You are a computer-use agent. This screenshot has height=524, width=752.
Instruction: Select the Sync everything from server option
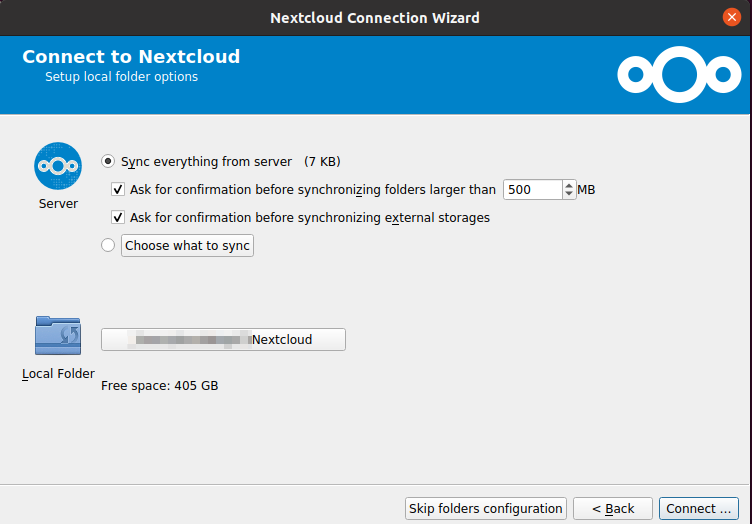point(108,161)
